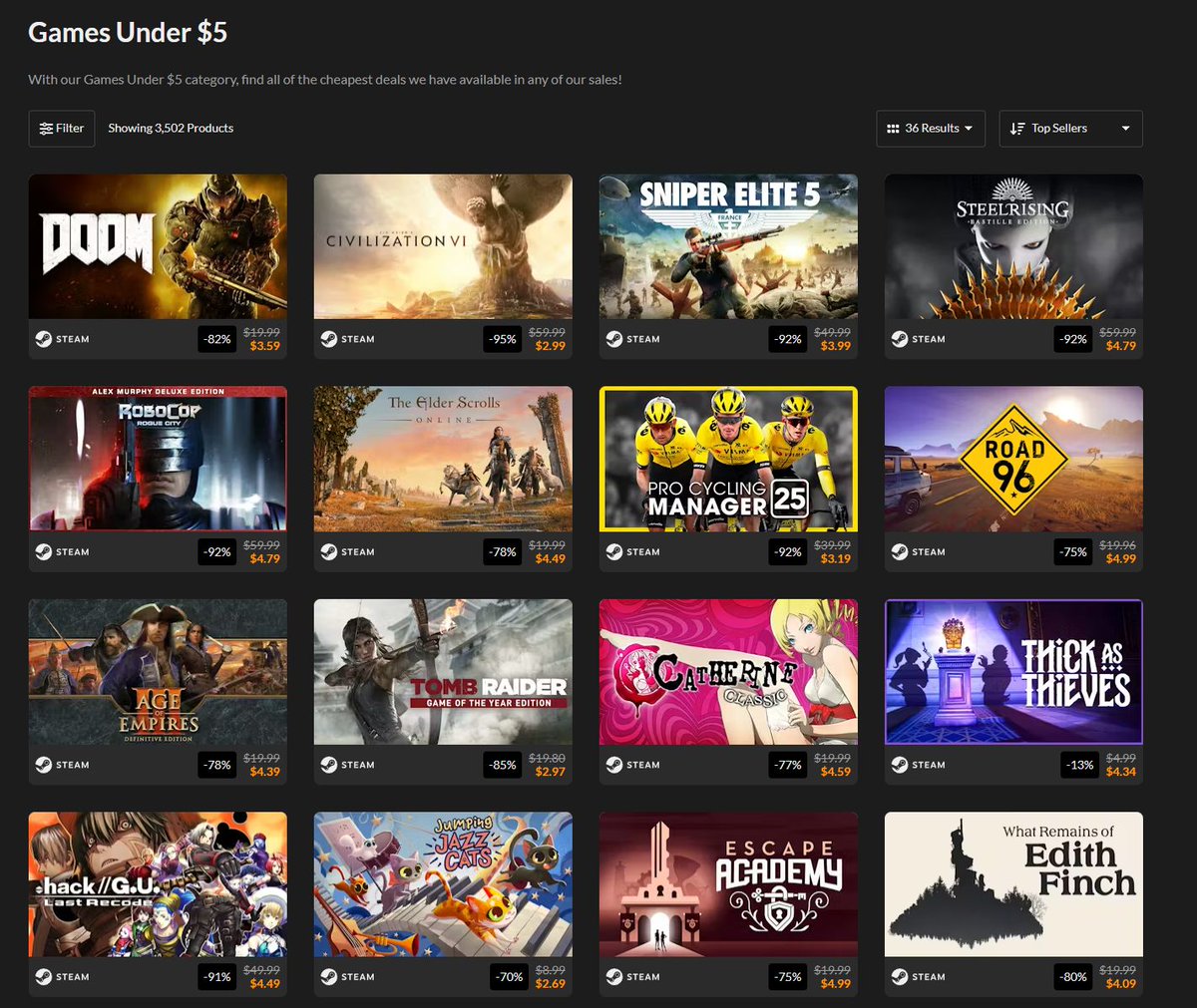1197x1008 pixels.
Task: Click the Steam icon under Elder Scrolls Online
Action: click(329, 551)
